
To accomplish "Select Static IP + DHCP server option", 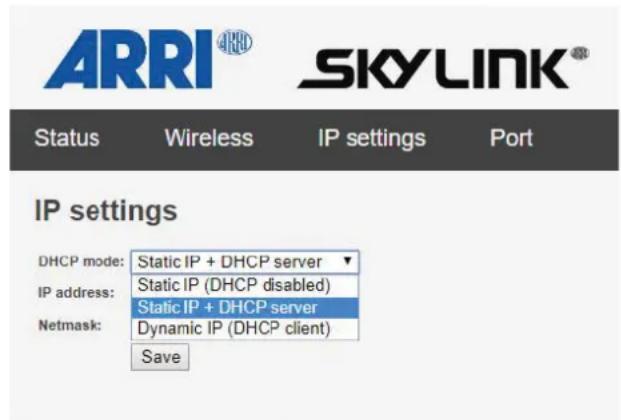I will point(245,308).
